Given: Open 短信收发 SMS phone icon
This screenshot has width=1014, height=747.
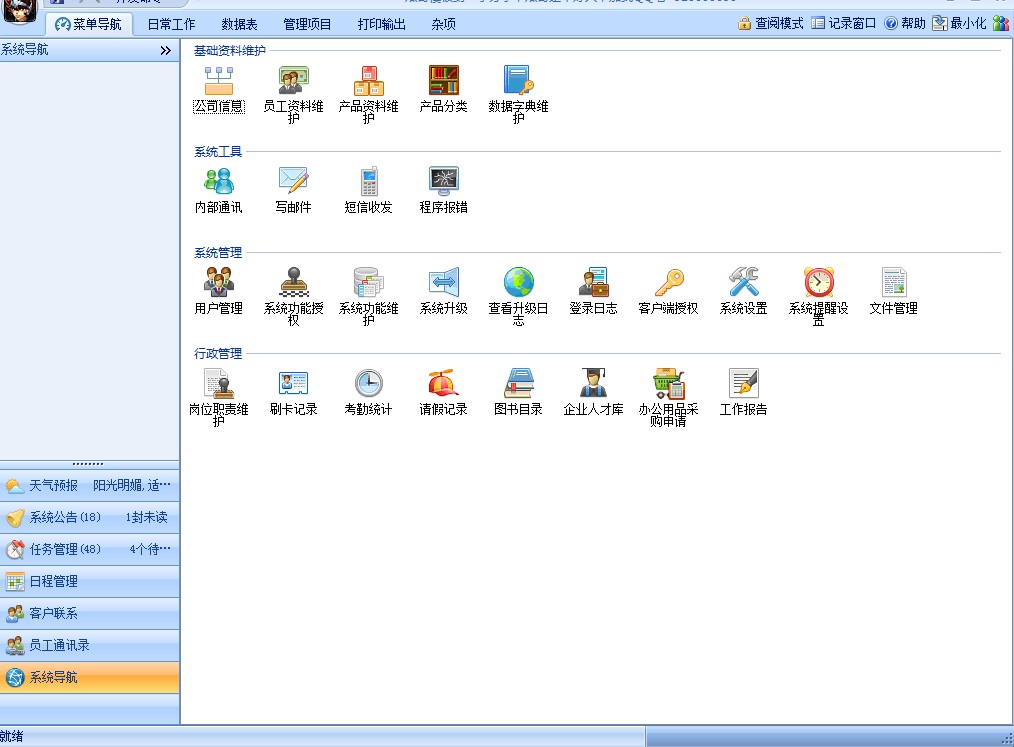Looking at the screenshot, I should (368, 182).
